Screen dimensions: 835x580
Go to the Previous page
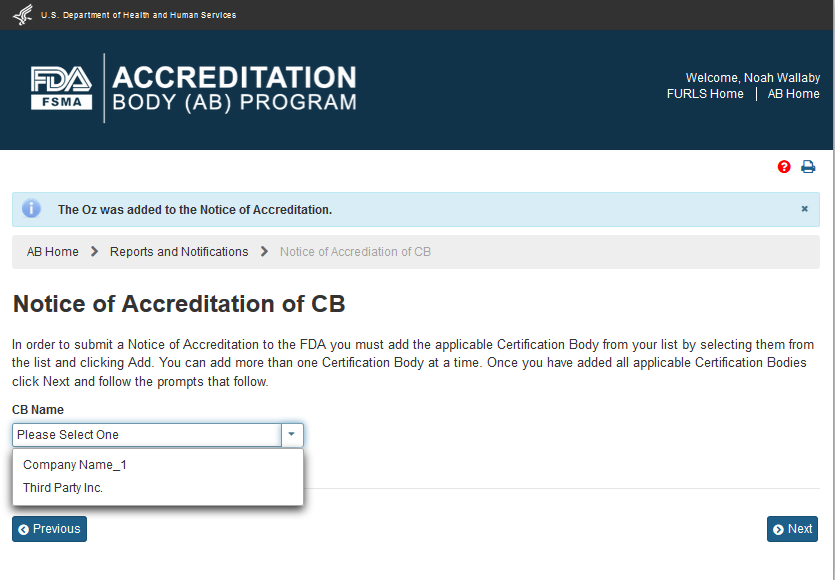(49, 529)
